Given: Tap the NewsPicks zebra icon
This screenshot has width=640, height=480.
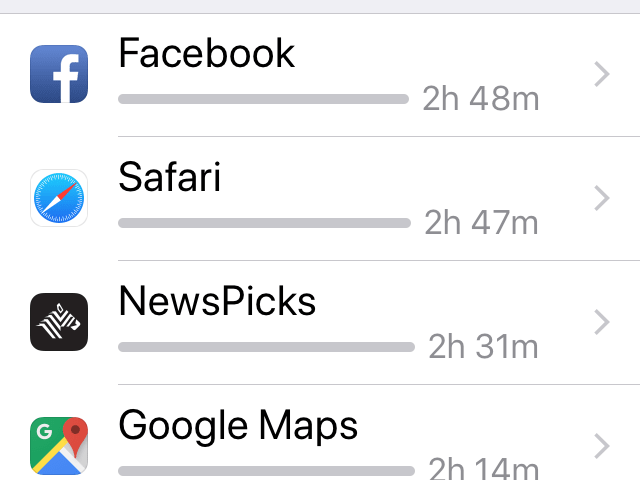Looking at the screenshot, I should click(59, 322).
